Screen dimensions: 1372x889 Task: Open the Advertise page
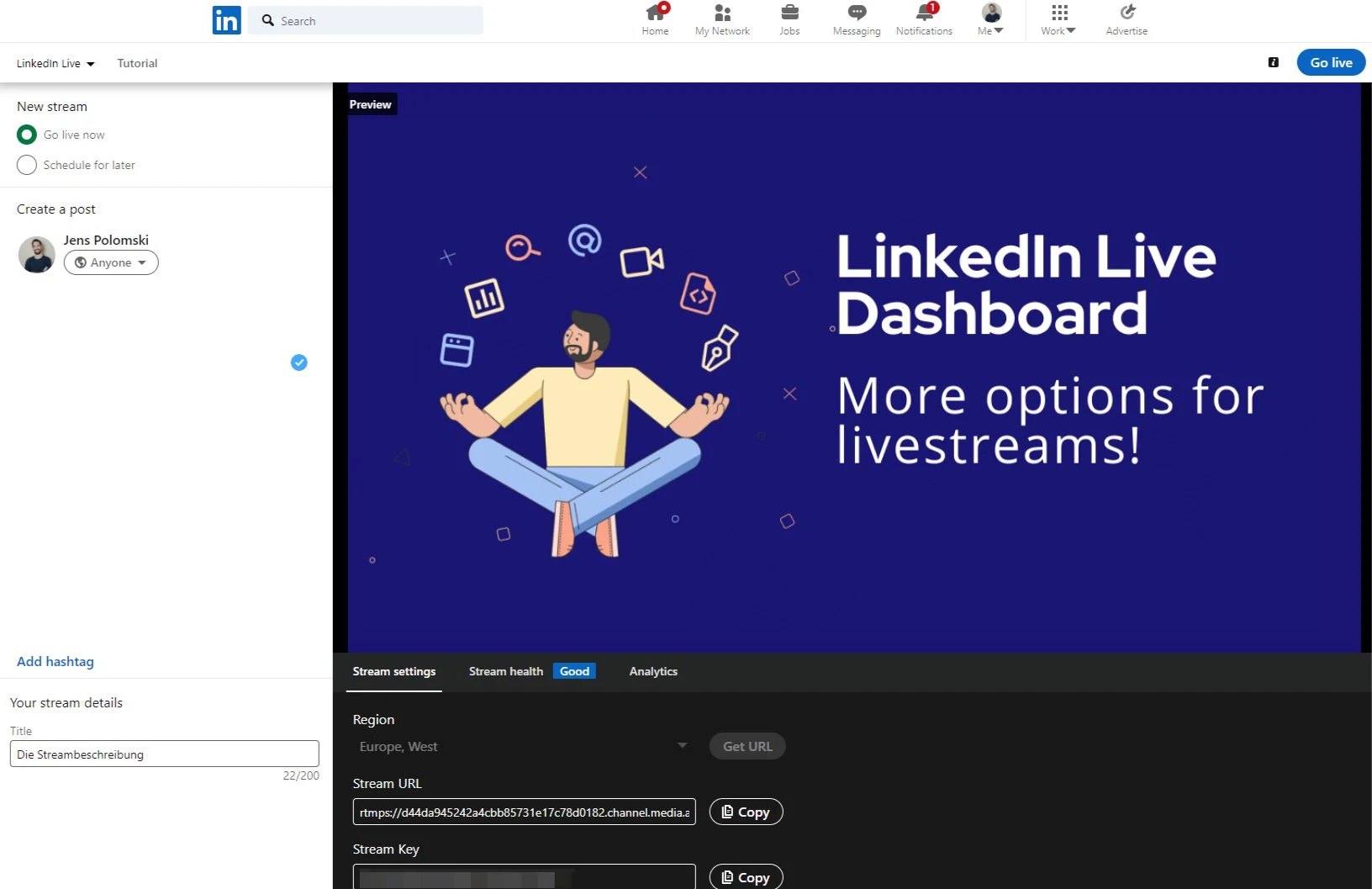(x=1126, y=20)
